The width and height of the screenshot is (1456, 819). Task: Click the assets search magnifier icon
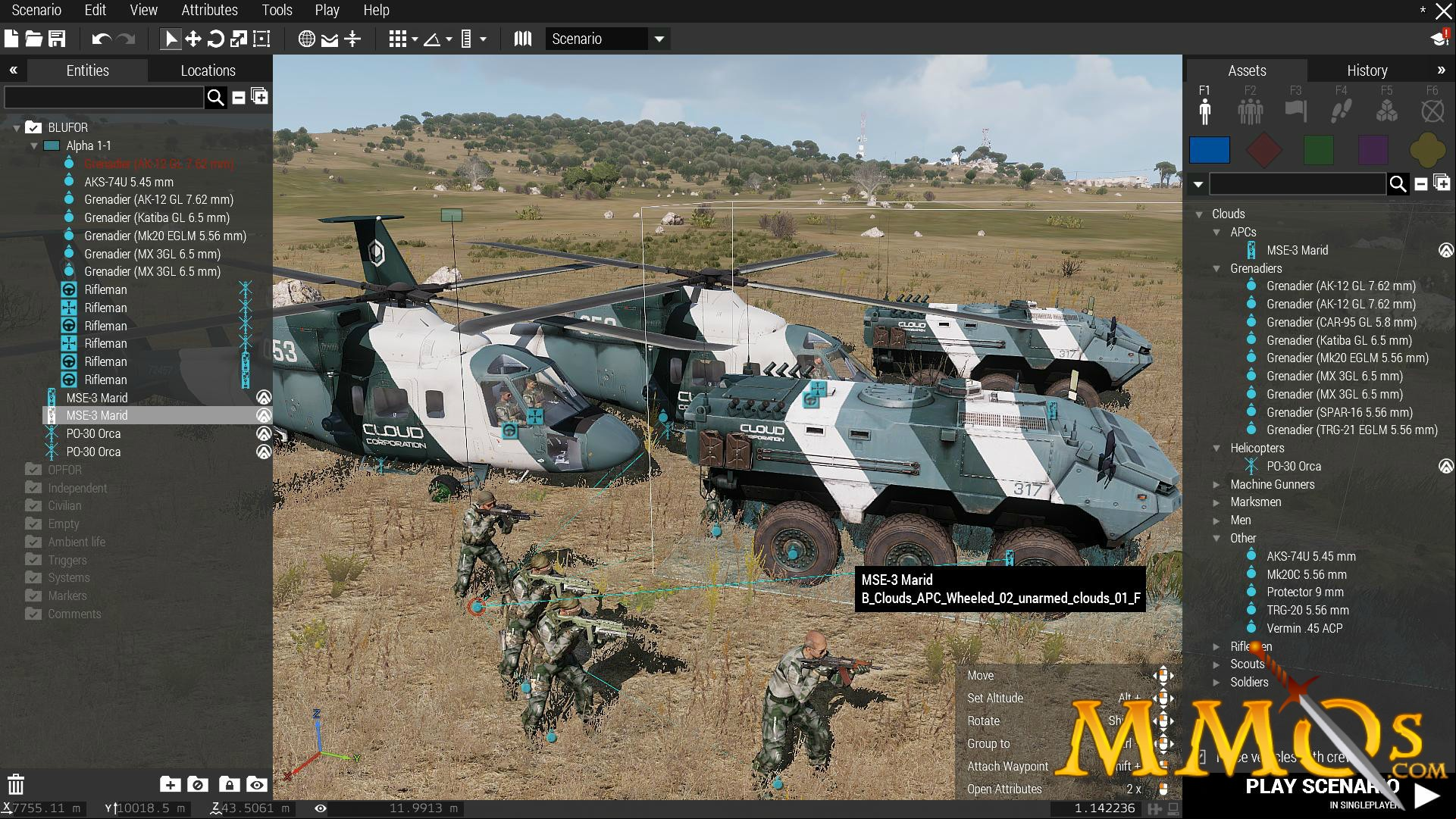tap(1398, 184)
